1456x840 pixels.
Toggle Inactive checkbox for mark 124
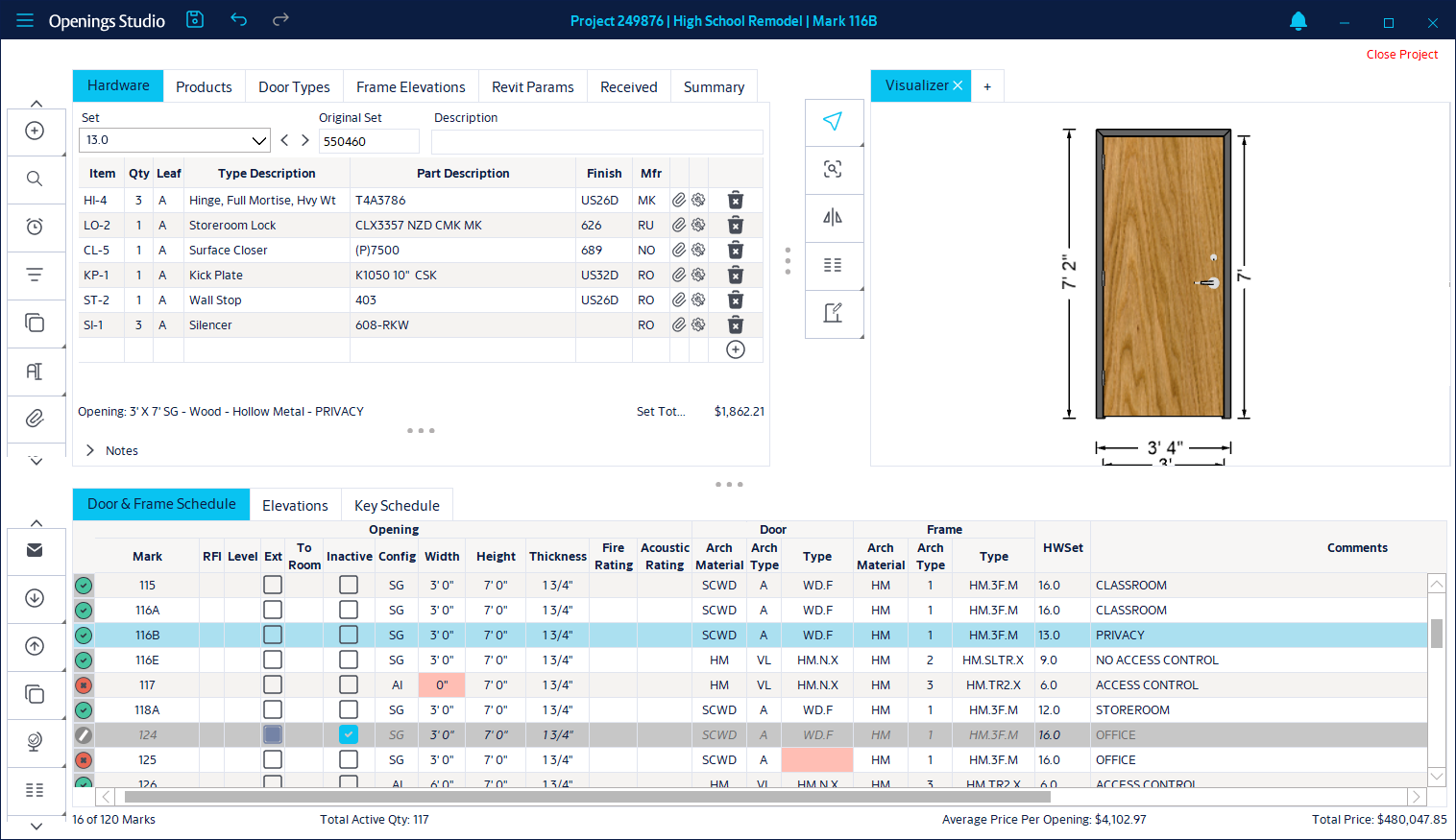coord(349,734)
